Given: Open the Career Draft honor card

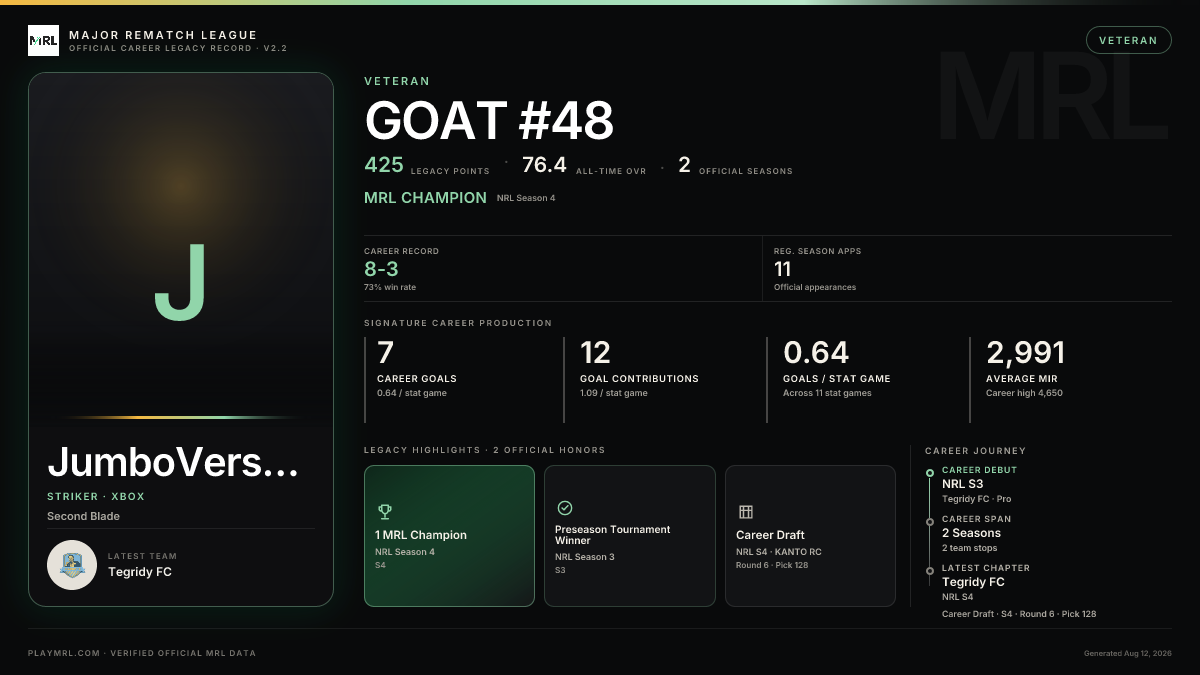Looking at the screenshot, I should point(810,536).
